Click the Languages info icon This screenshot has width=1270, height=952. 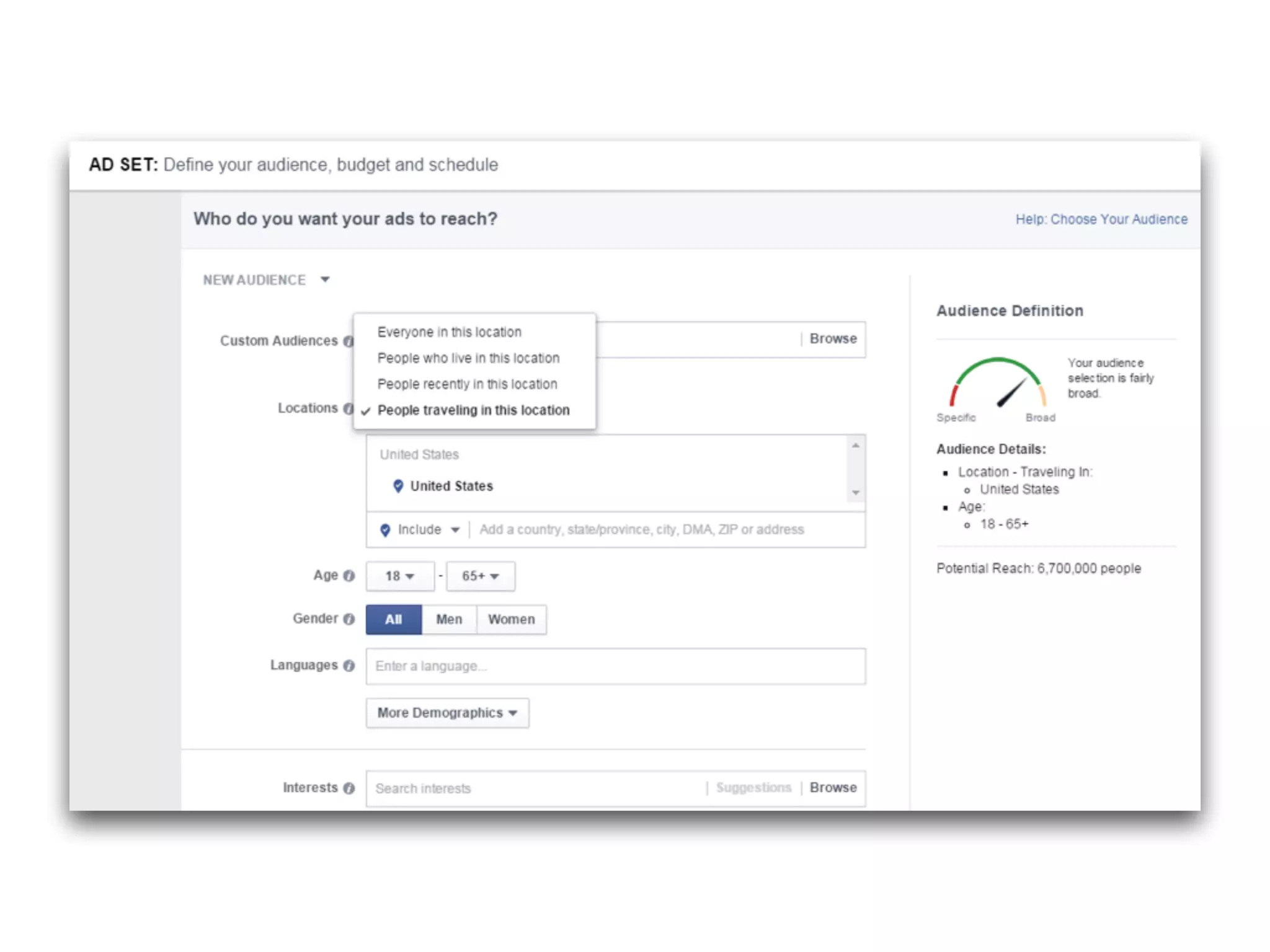[x=349, y=666]
